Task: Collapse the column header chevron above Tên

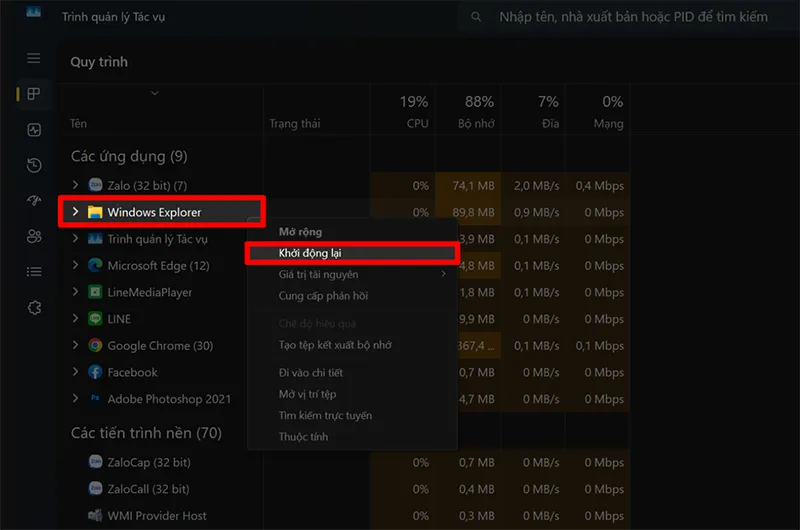Action: (x=155, y=93)
